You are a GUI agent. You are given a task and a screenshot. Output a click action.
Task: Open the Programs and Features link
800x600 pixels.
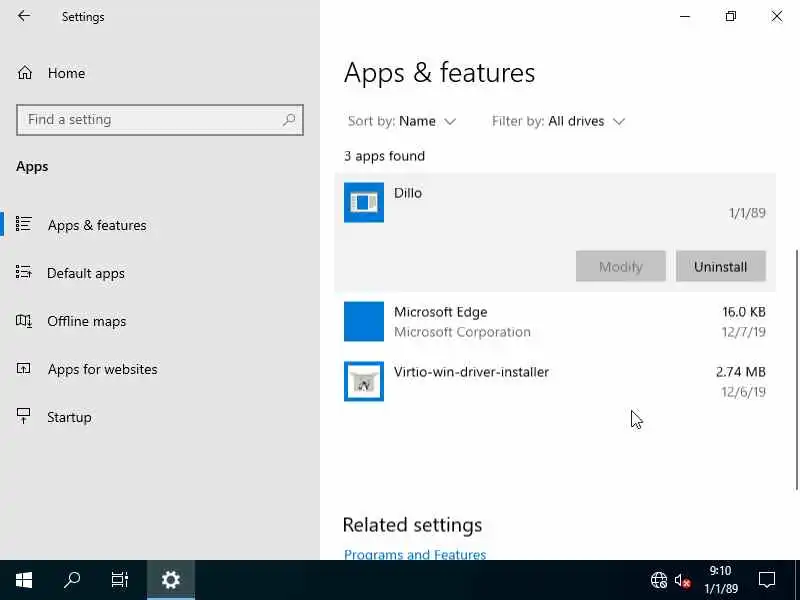point(415,554)
